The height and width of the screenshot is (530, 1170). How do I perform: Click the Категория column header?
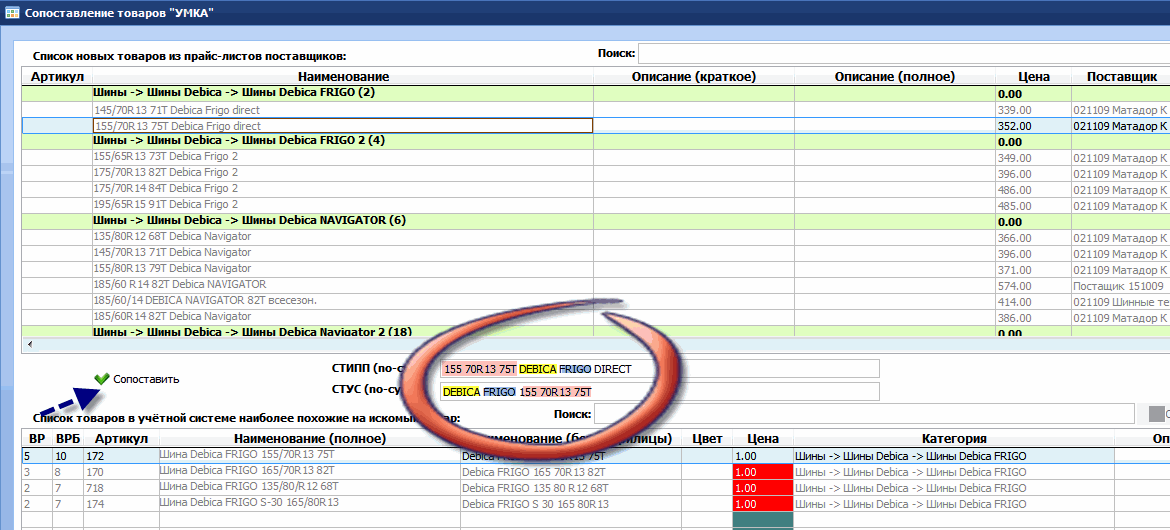954,439
